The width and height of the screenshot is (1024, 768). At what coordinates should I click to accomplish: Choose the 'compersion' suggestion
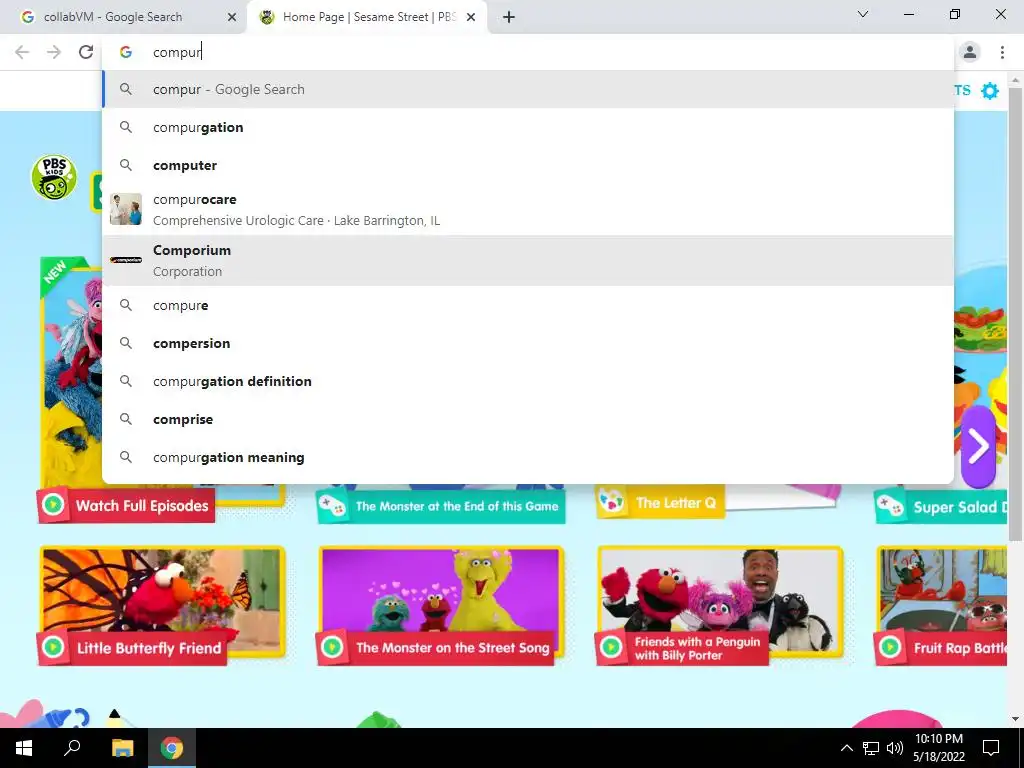(528, 343)
